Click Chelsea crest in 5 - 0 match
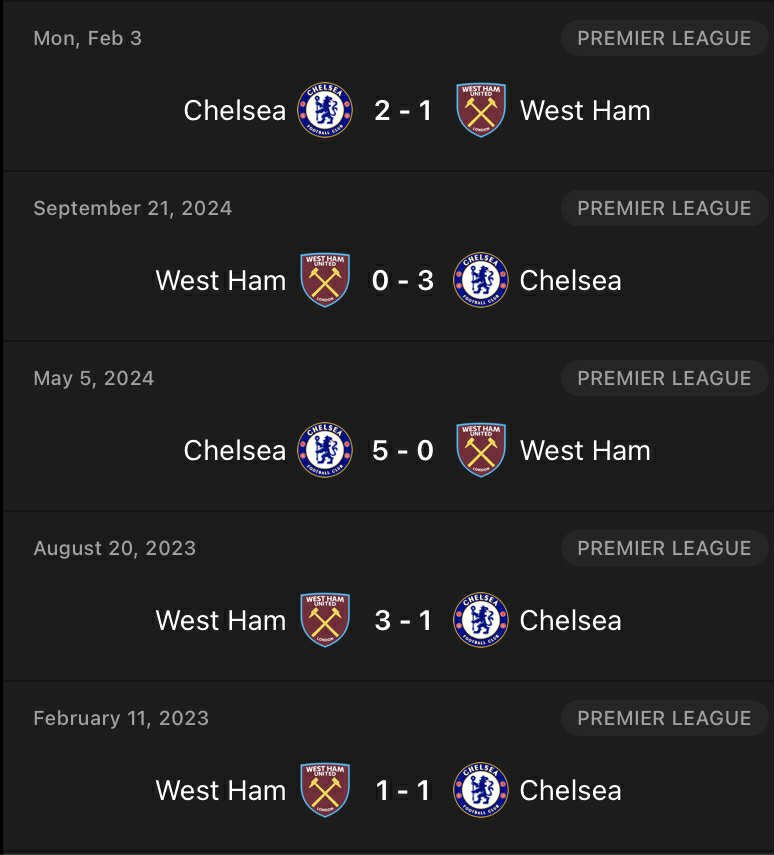This screenshot has width=774, height=855. coord(325,450)
